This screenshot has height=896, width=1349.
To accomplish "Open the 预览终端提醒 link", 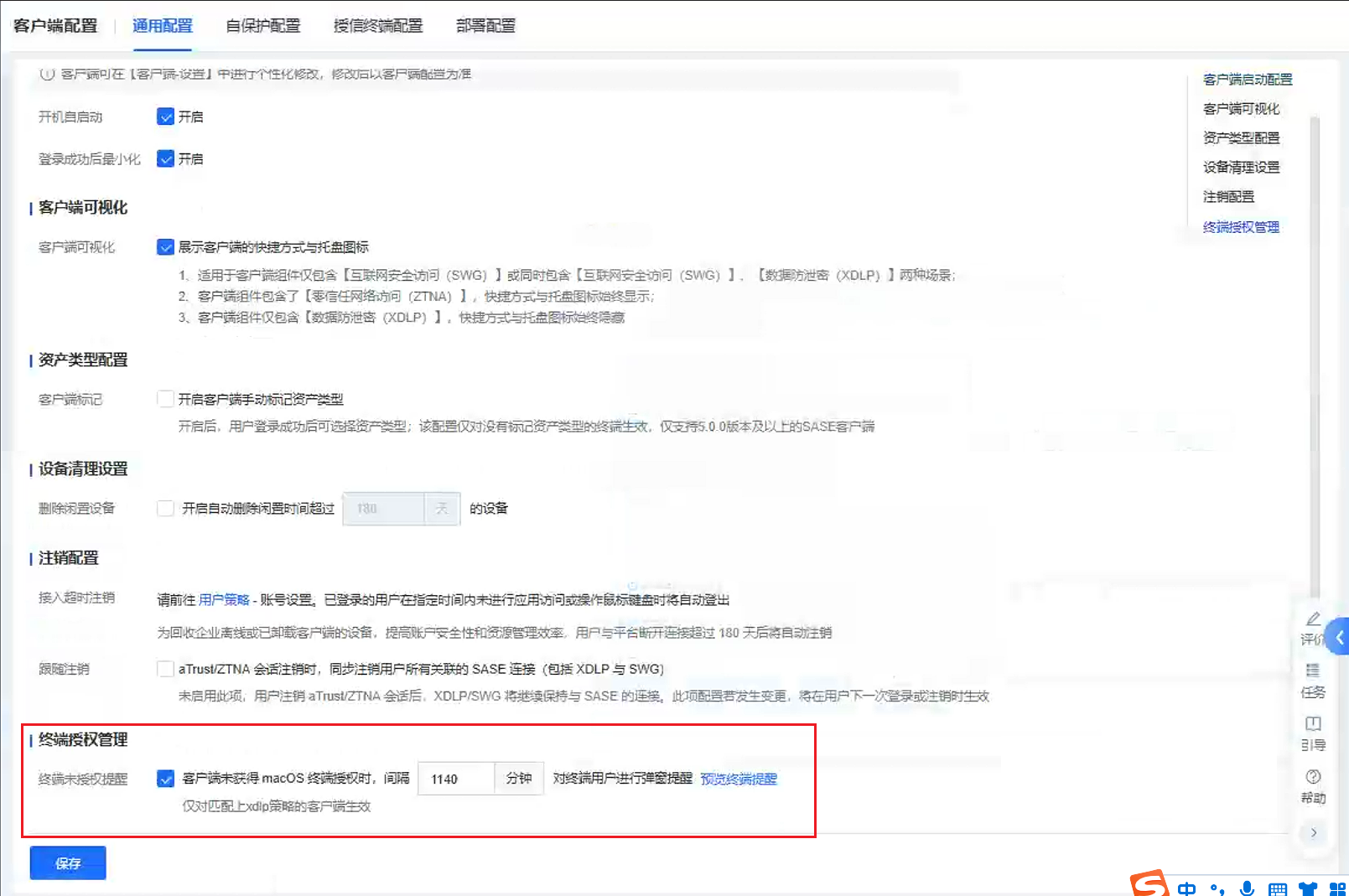I will (739, 779).
